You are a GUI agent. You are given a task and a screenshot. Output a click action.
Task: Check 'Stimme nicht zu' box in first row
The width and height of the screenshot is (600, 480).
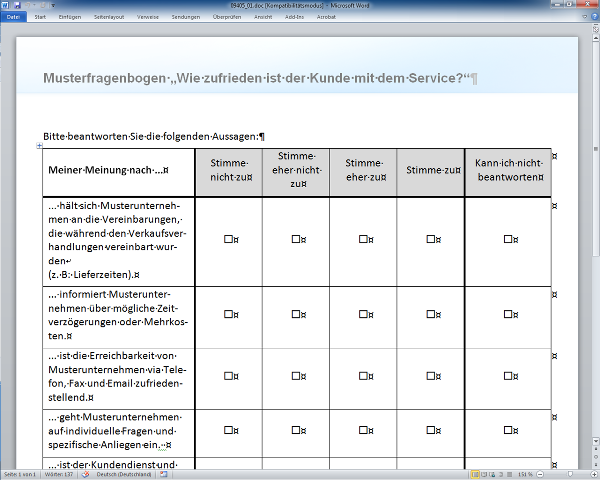[229, 239]
